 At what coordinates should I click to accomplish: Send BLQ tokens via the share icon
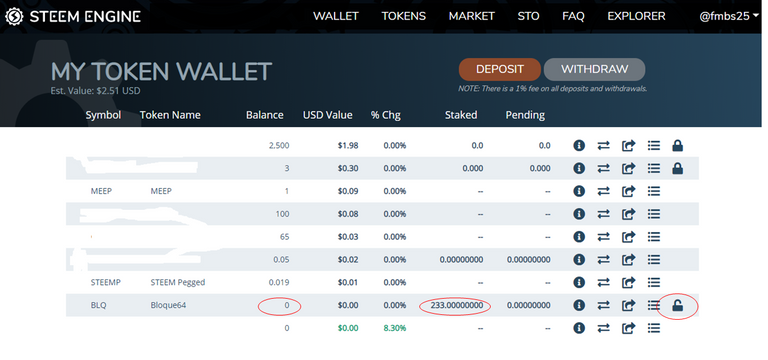(x=628, y=305)
